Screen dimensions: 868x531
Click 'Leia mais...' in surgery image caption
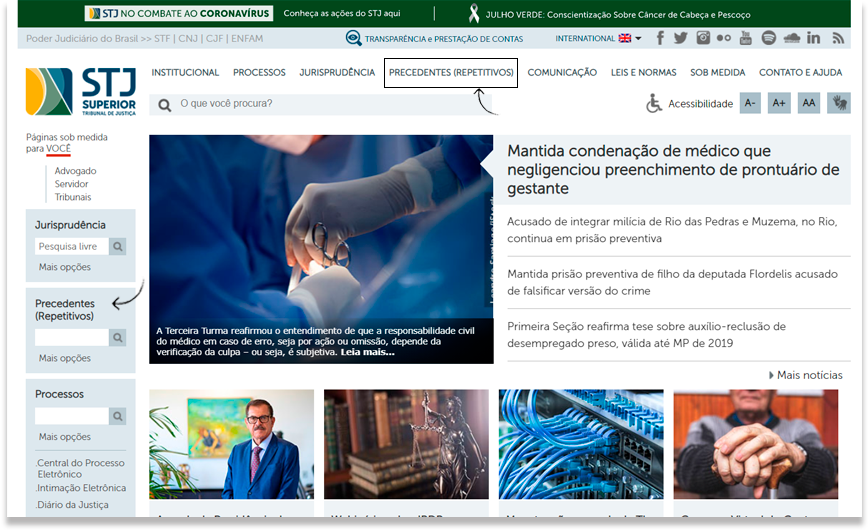[368, 352]
